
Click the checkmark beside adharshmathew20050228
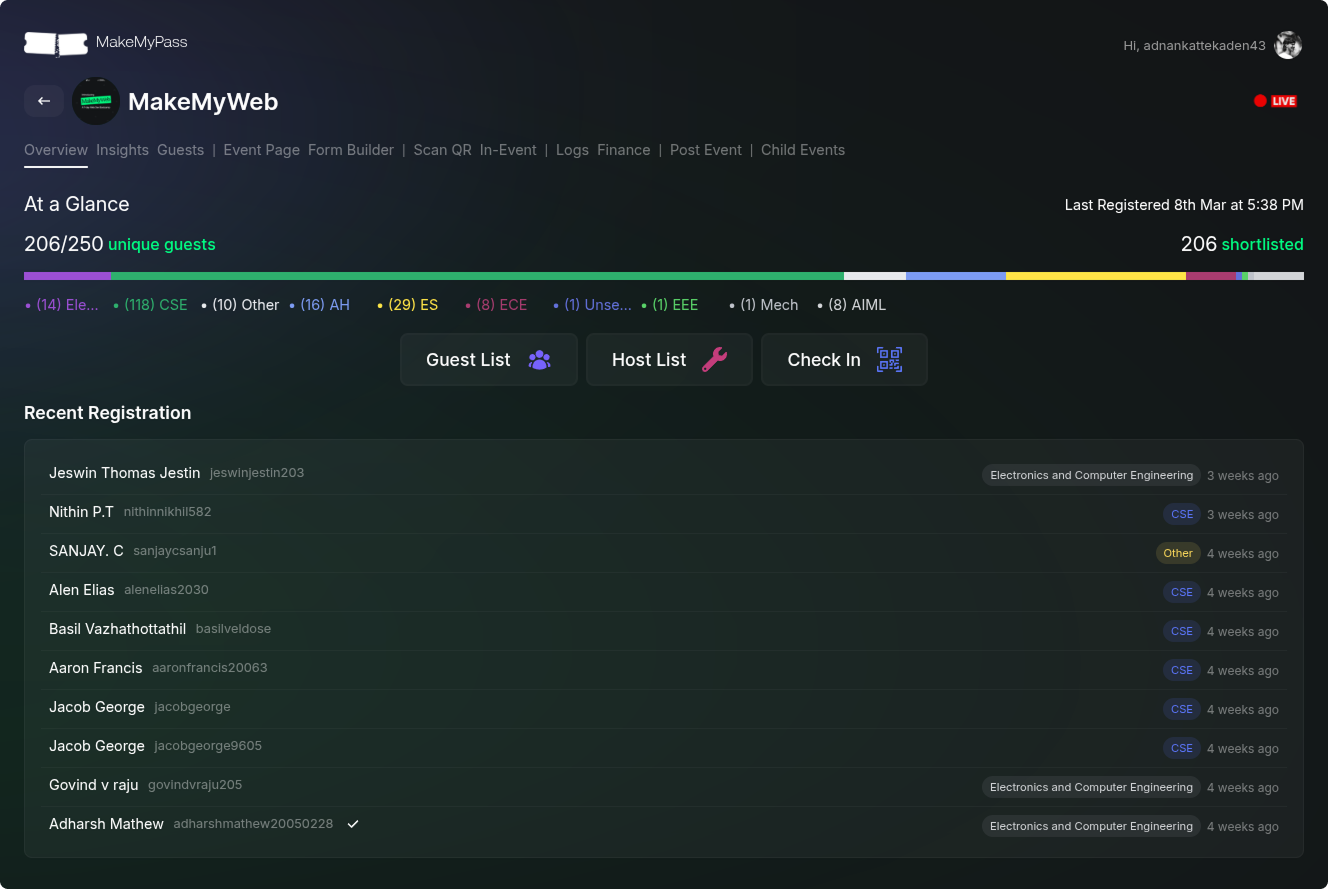352,824
